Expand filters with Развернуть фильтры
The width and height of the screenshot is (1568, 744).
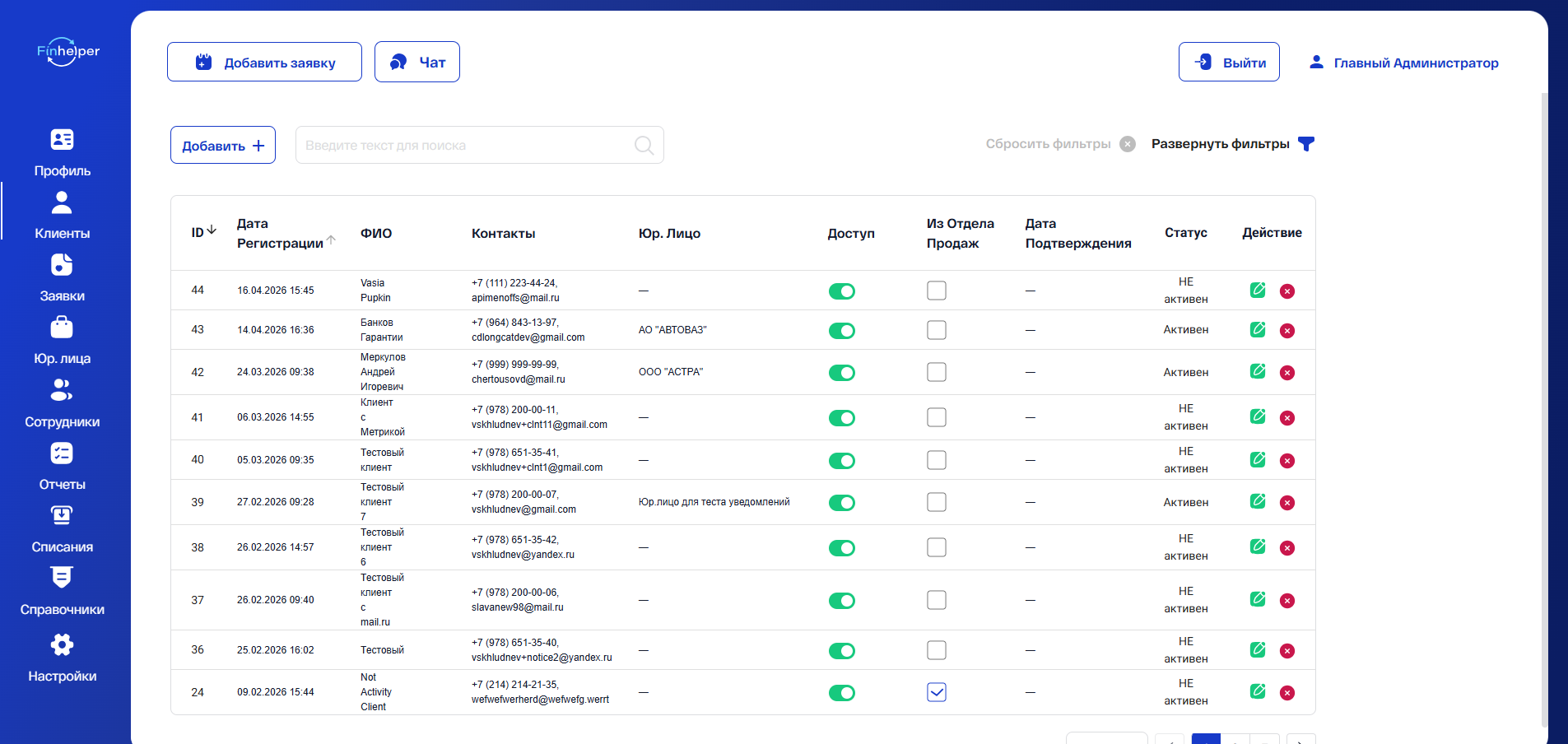(x=1232, y=144)
